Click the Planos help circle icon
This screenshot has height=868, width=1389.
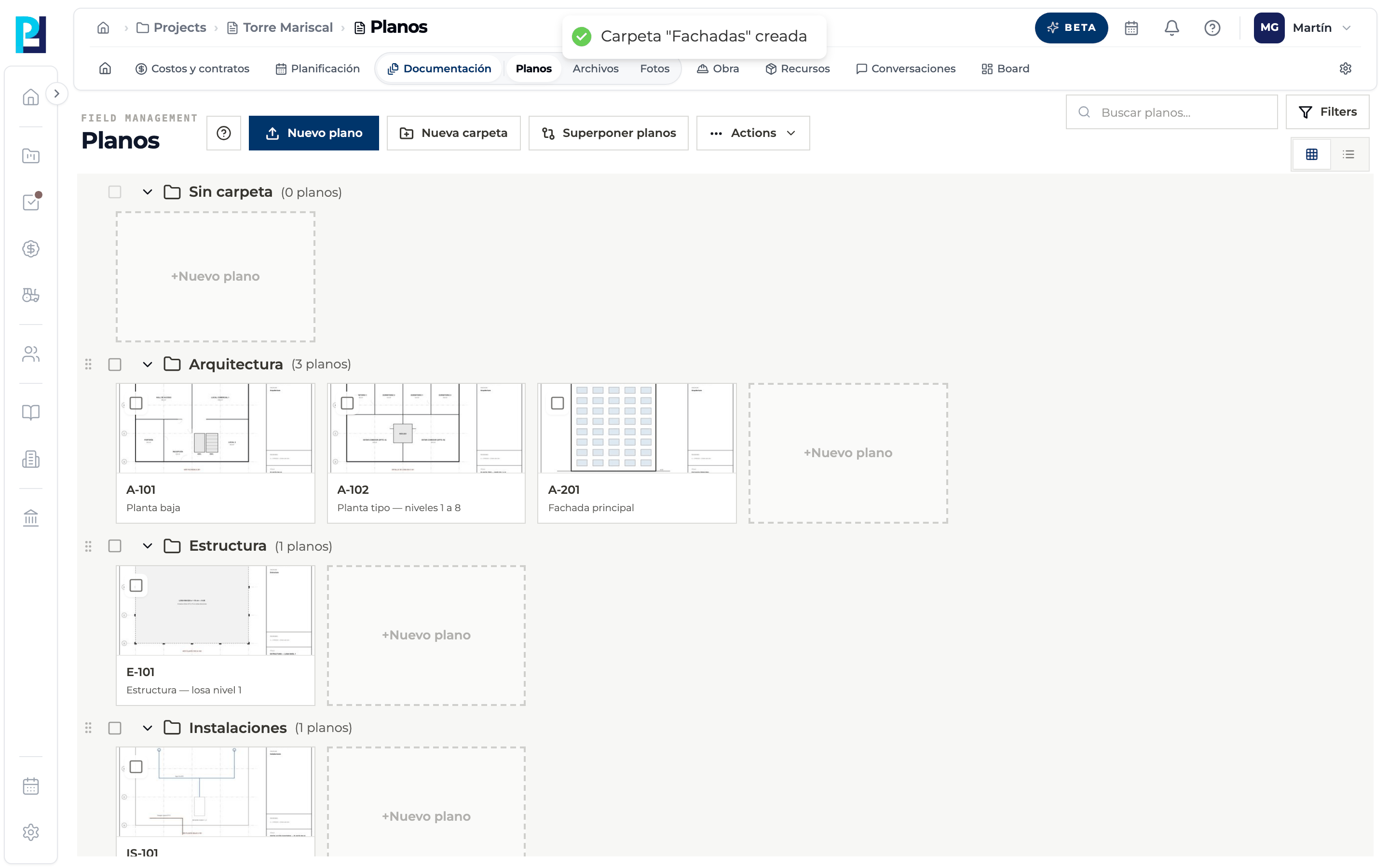coord(224,133)
